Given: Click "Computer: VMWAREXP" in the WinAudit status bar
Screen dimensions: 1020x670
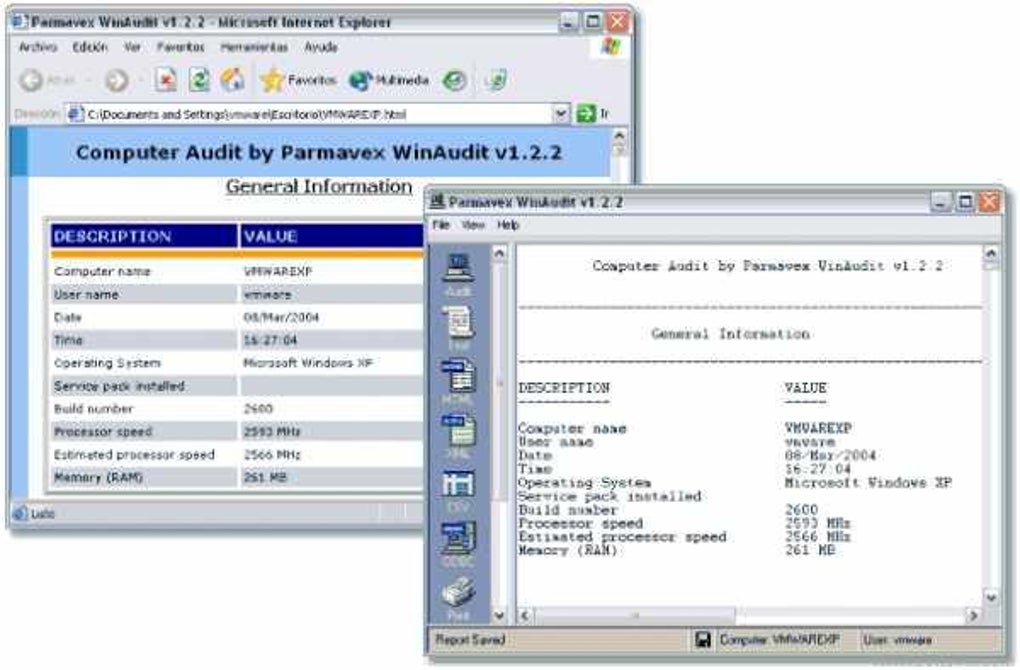Looking at the screenshot, I should pyautogui.click(x=779, y=640).
